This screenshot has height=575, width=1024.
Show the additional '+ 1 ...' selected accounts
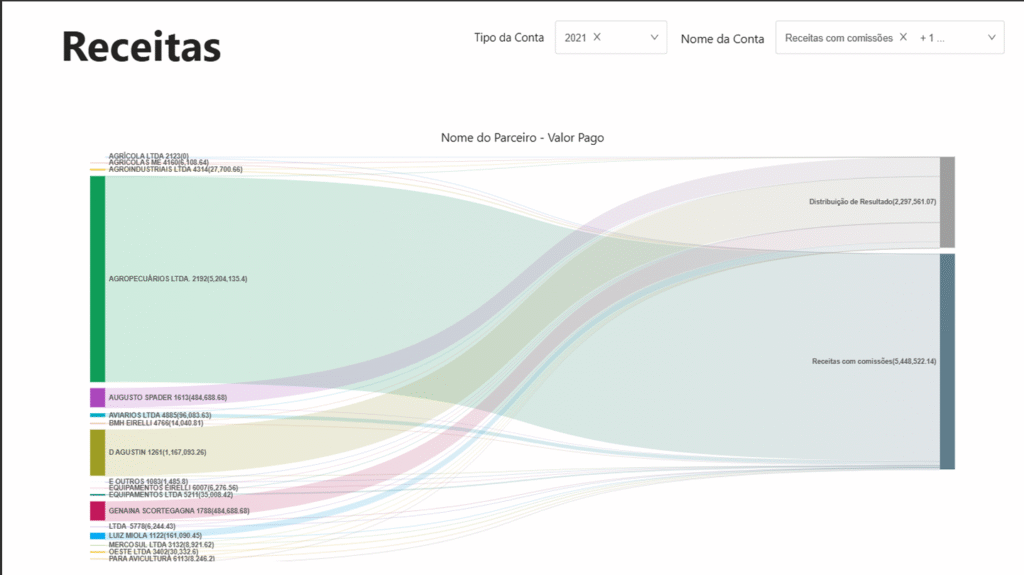[932, 37]
